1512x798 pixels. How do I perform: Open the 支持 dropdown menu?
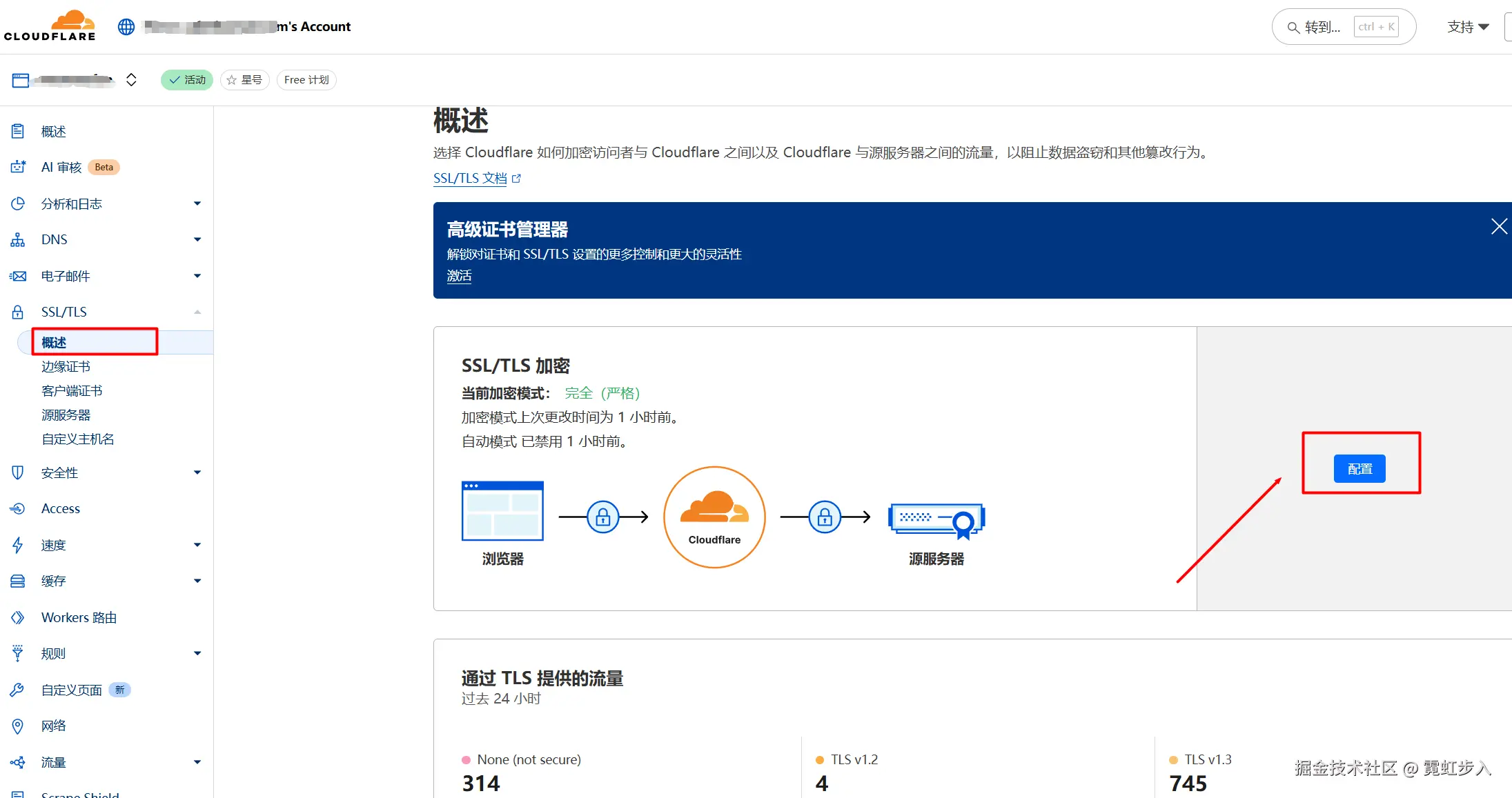coord(1468,27)
